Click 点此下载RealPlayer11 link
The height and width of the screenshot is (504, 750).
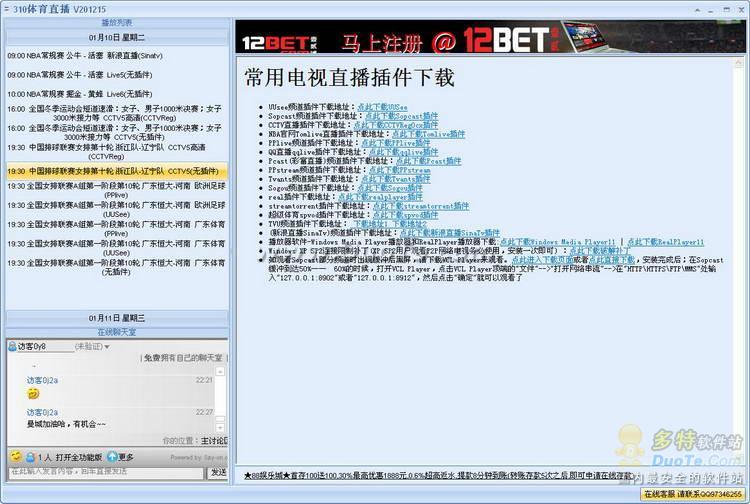(x=665, y=242)
